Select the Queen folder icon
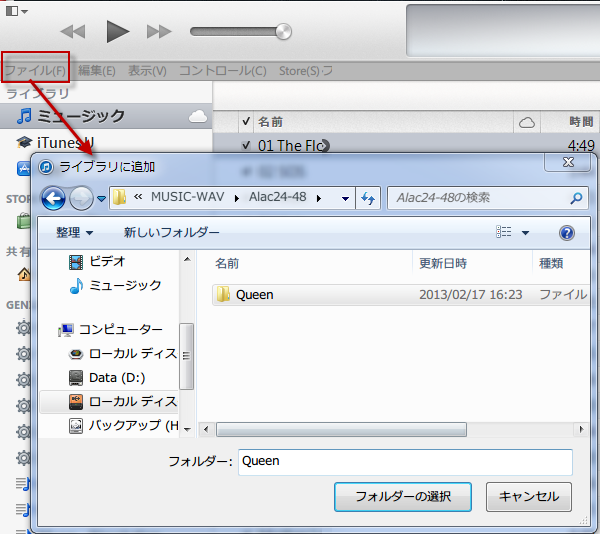This screenshot has width=600, height=534. [223, 295]
